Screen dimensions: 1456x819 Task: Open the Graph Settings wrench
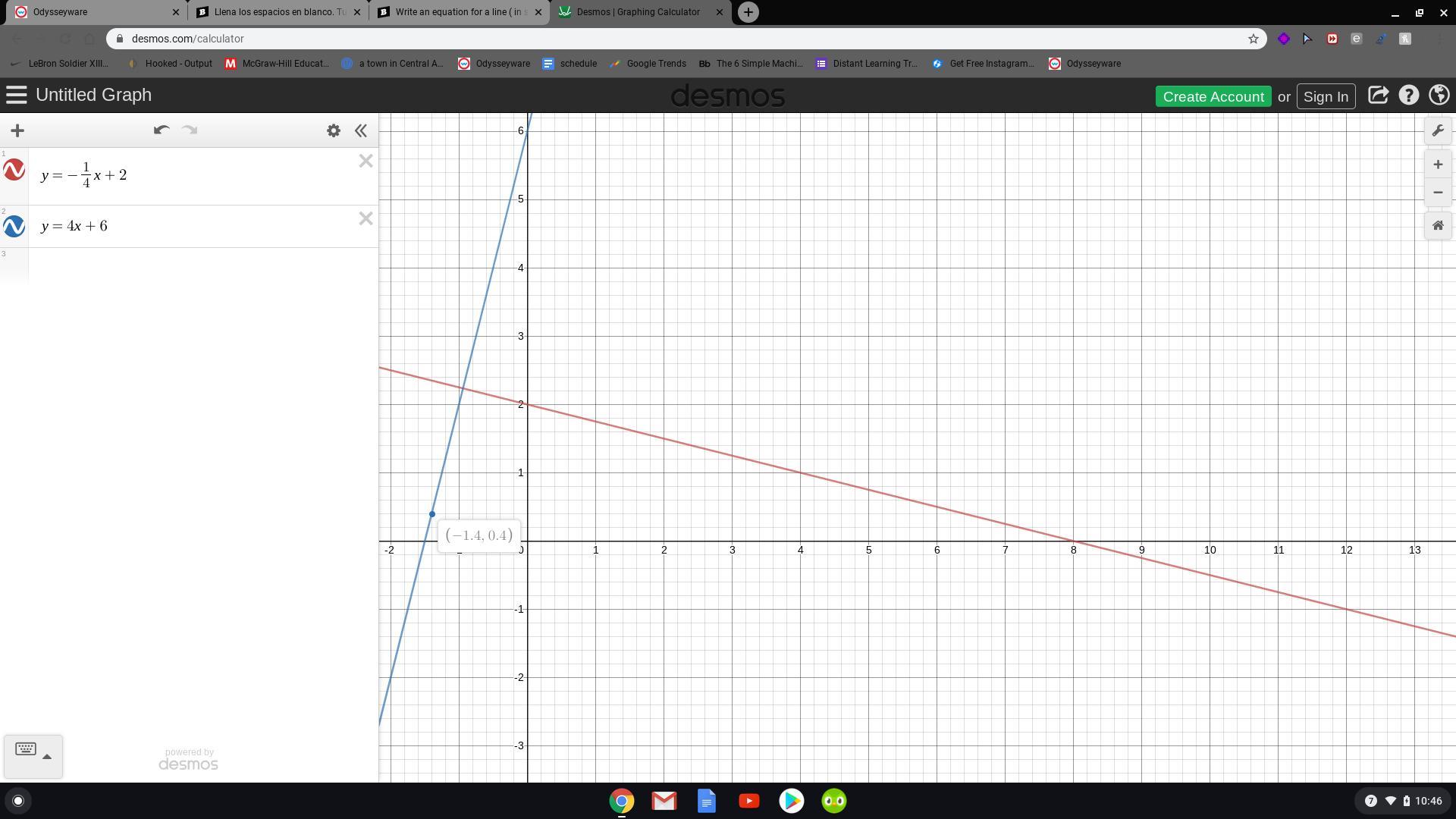click(1437, 130)
